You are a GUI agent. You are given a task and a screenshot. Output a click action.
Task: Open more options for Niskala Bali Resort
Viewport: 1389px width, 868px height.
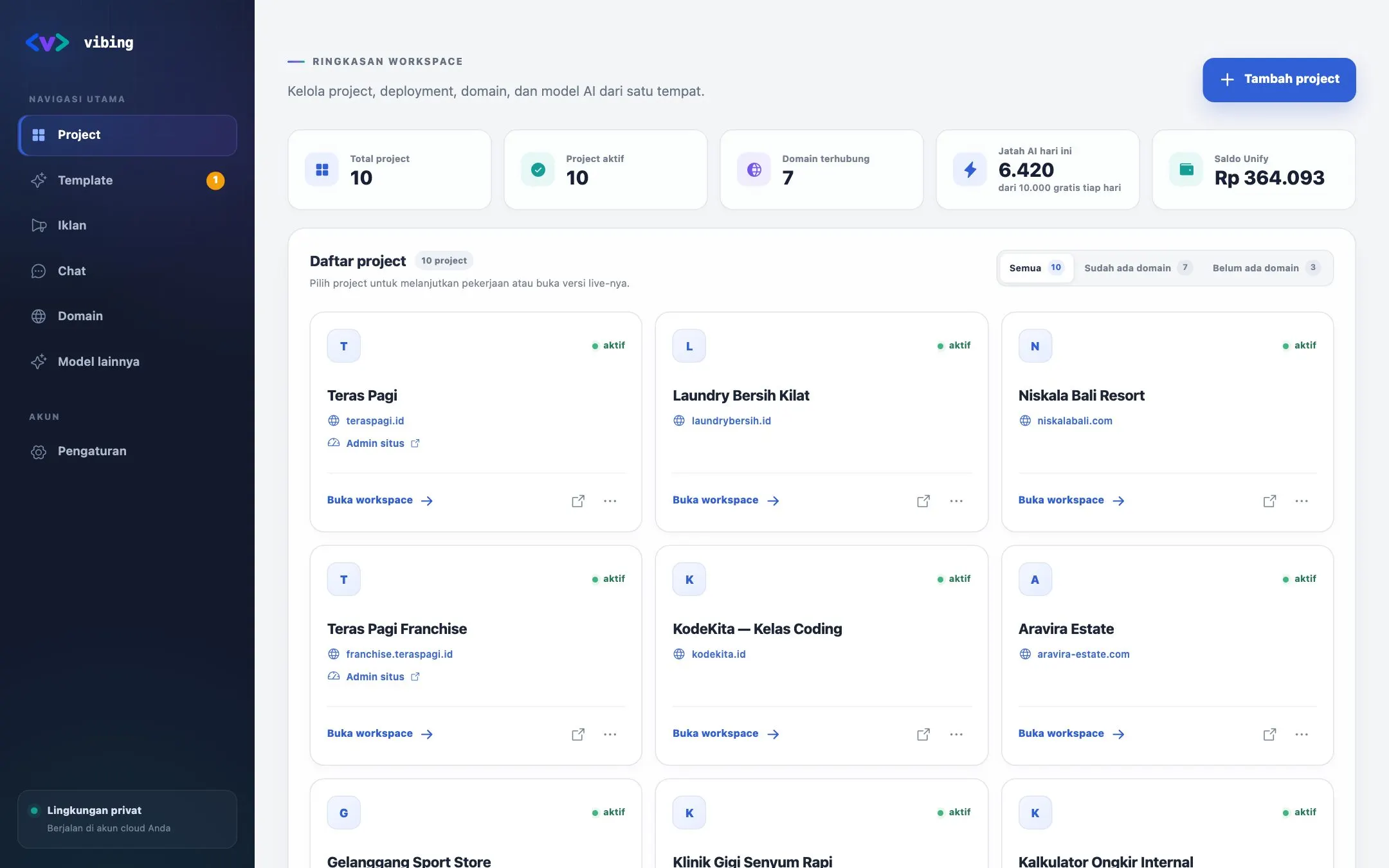(x=1302, y=501)
